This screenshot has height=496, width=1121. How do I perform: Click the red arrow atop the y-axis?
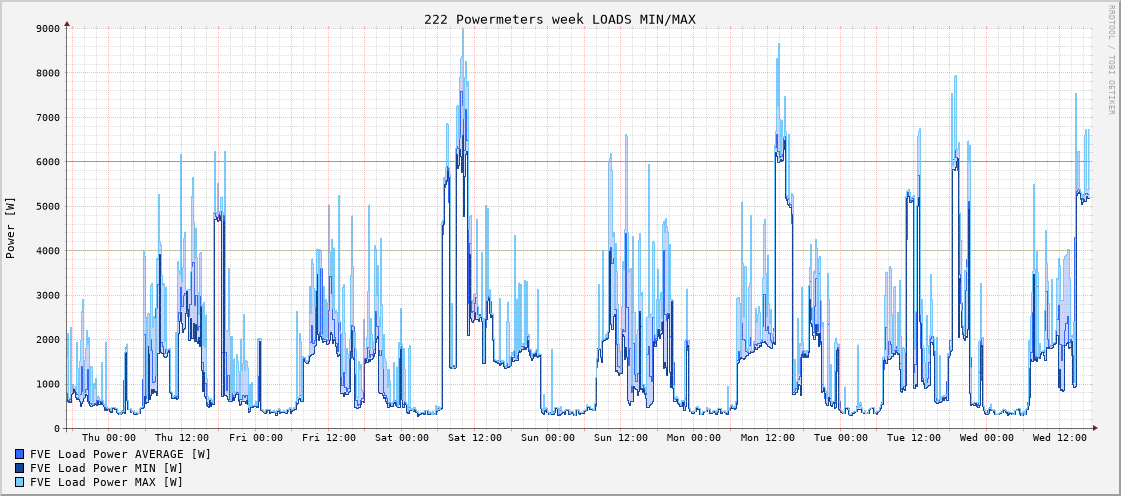point(67,23)
